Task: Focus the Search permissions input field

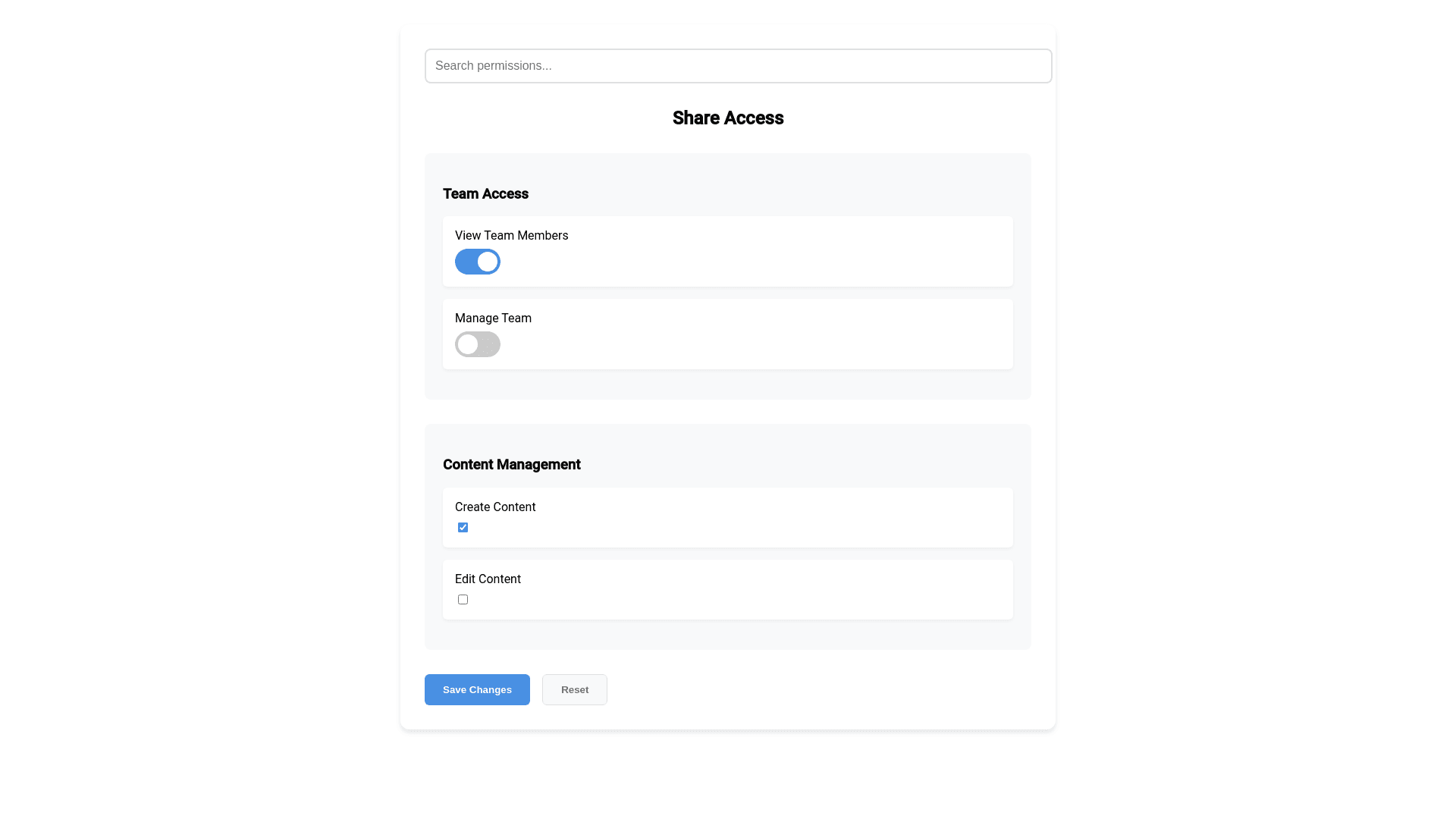Action: pyautogui.click(x=738, y=66)
